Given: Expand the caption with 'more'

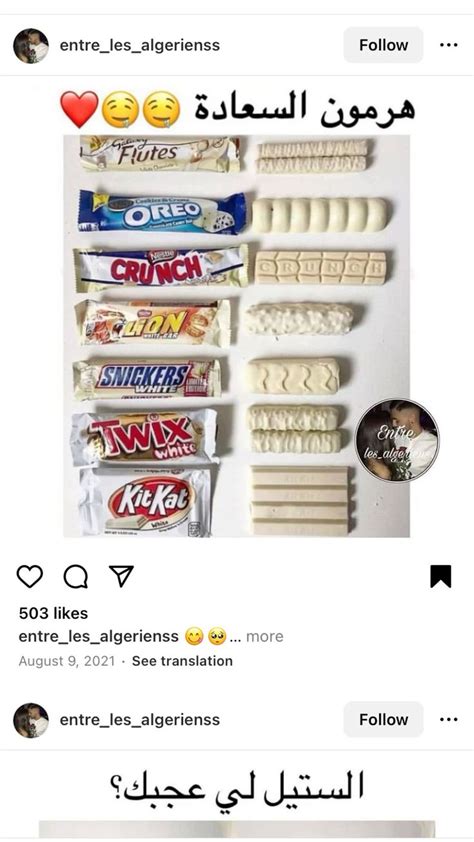Looking at the screenshot, I should point(264,636).
